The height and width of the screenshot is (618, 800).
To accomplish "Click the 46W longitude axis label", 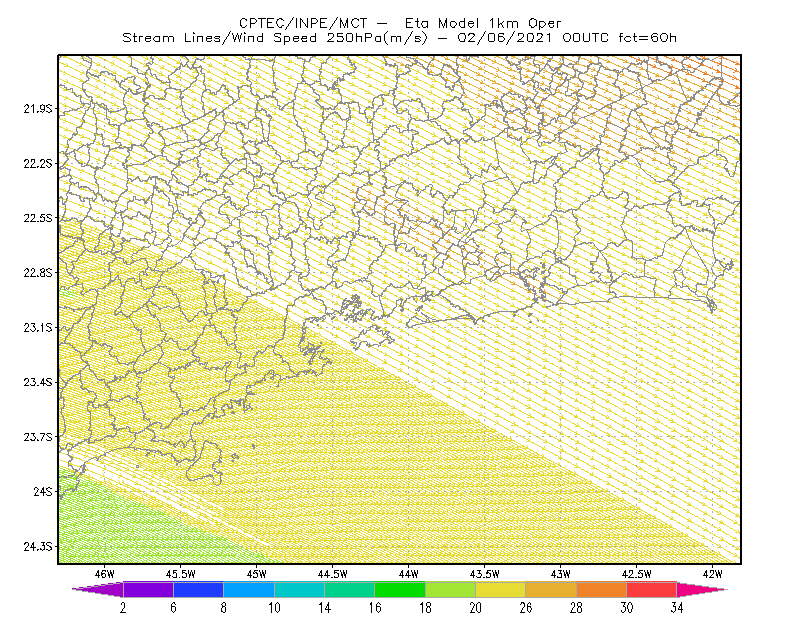I will click(x=105, y=574).
